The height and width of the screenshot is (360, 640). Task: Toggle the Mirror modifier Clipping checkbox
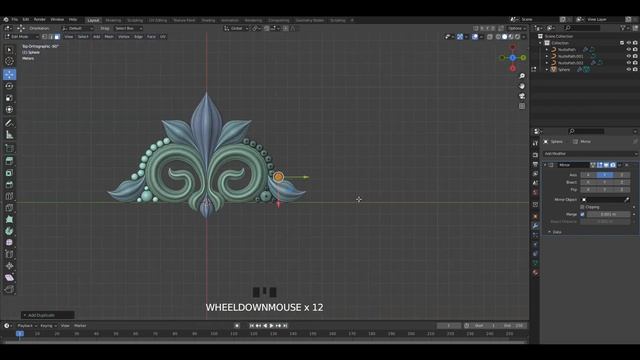point(582,207)
